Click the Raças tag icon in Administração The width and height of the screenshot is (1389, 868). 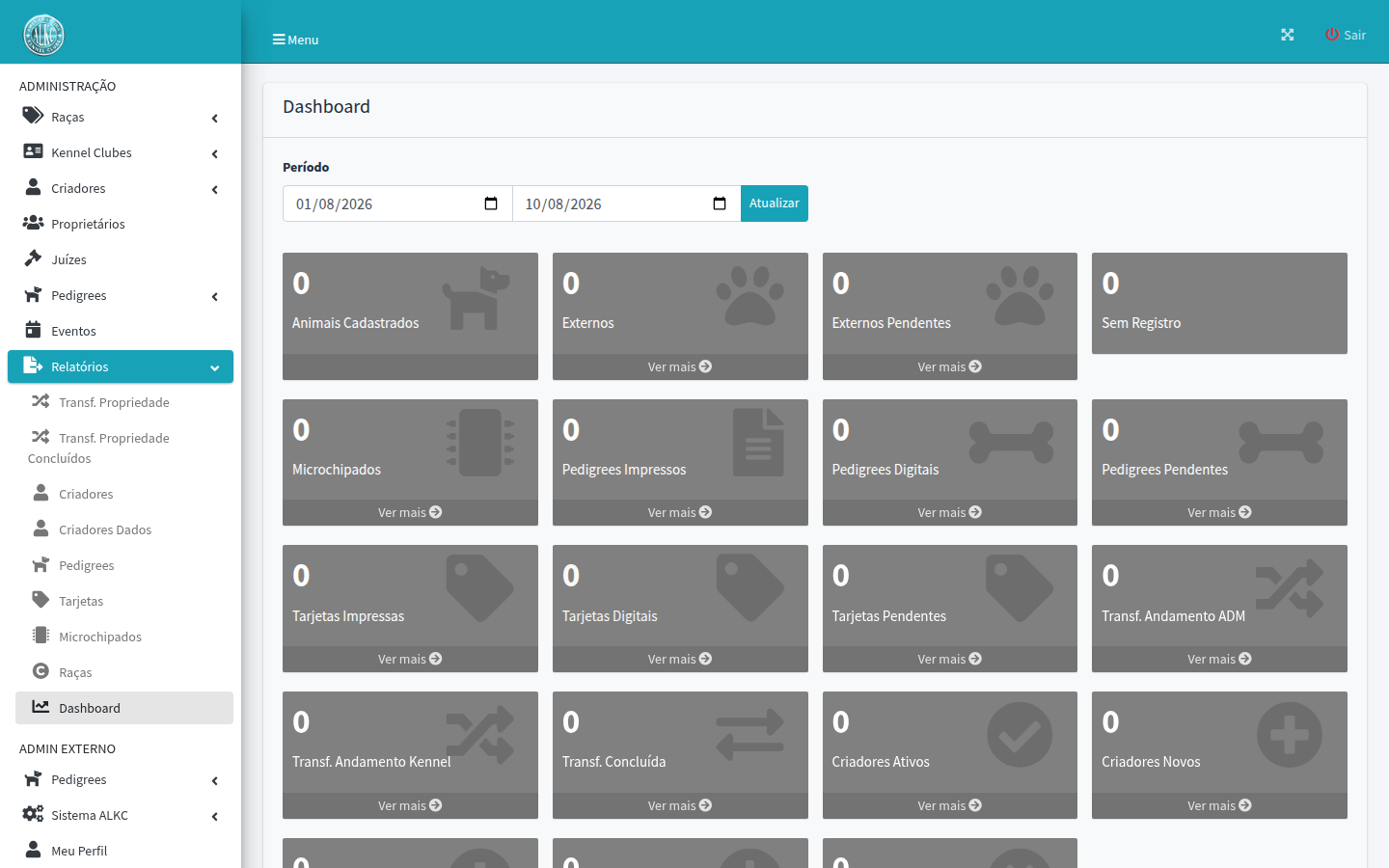pos(33,116)
